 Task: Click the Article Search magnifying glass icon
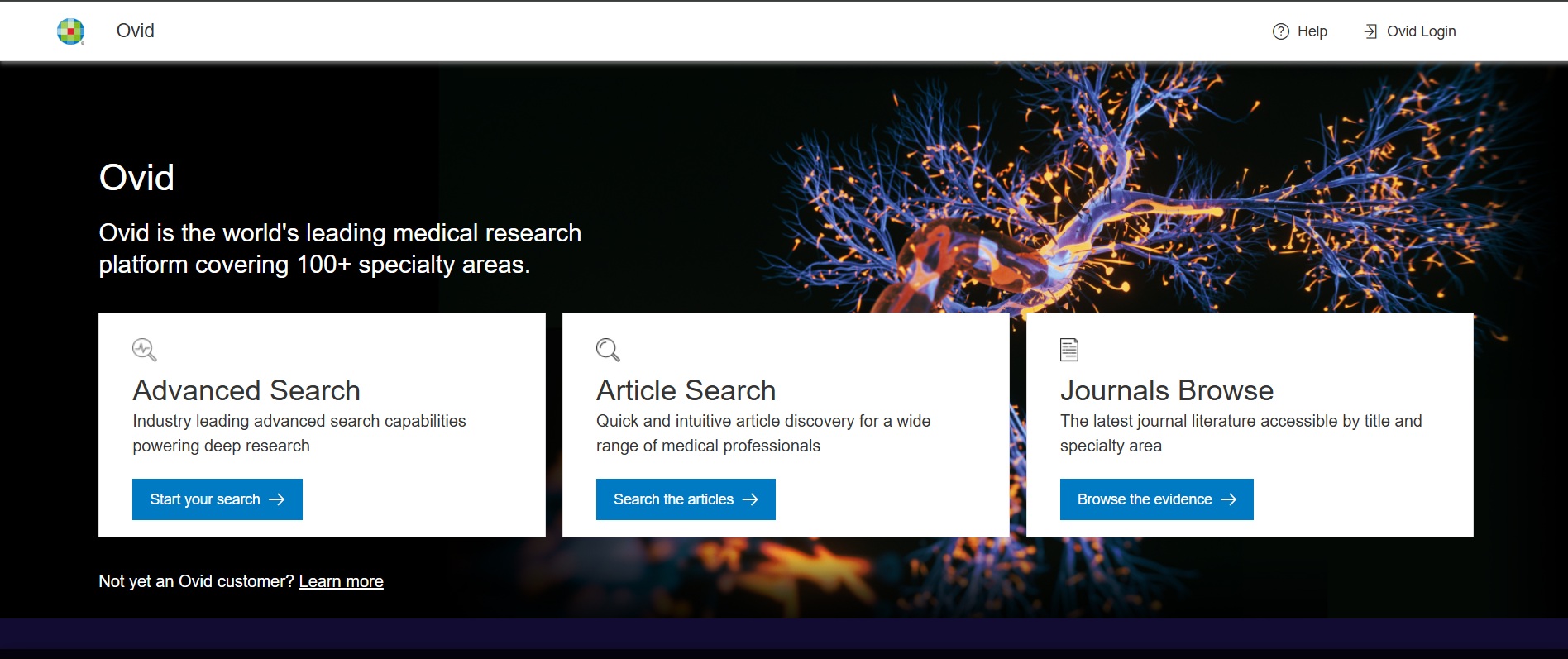[608, 350]
